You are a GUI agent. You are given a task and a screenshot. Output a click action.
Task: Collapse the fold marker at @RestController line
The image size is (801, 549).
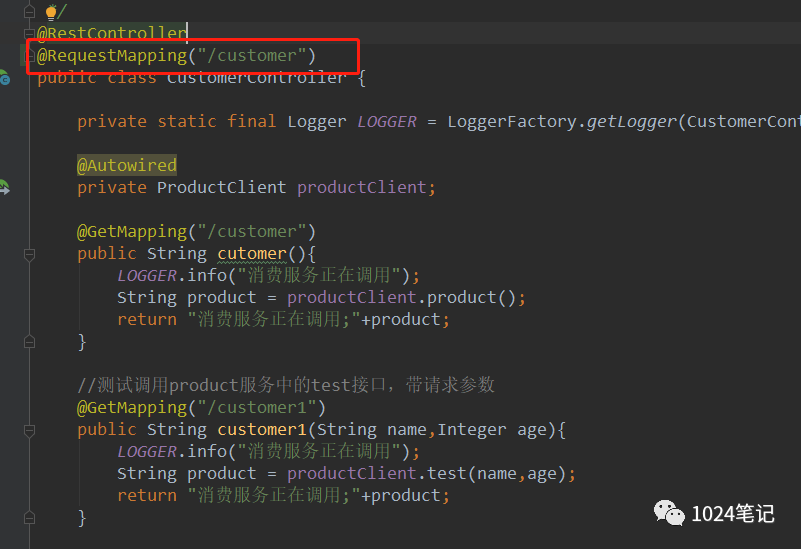click(29, 34)
